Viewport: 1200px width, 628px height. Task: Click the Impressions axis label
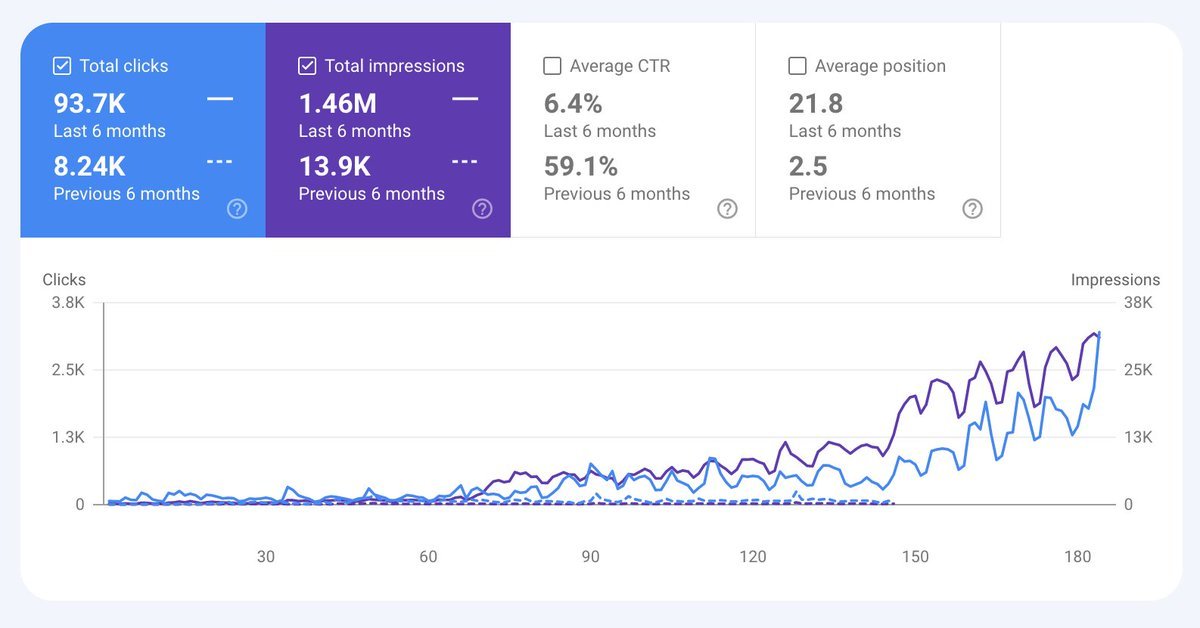[x=1115, y=280]
